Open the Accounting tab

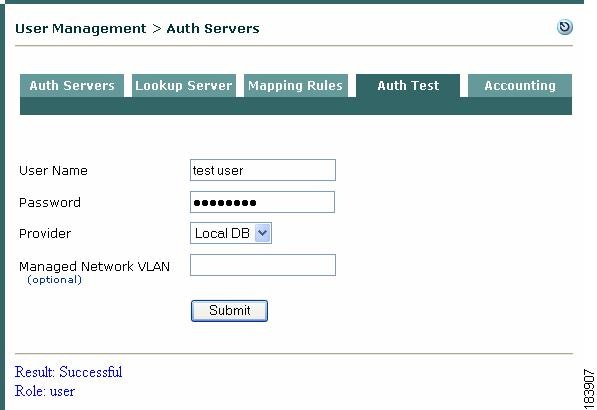[520, 86]
